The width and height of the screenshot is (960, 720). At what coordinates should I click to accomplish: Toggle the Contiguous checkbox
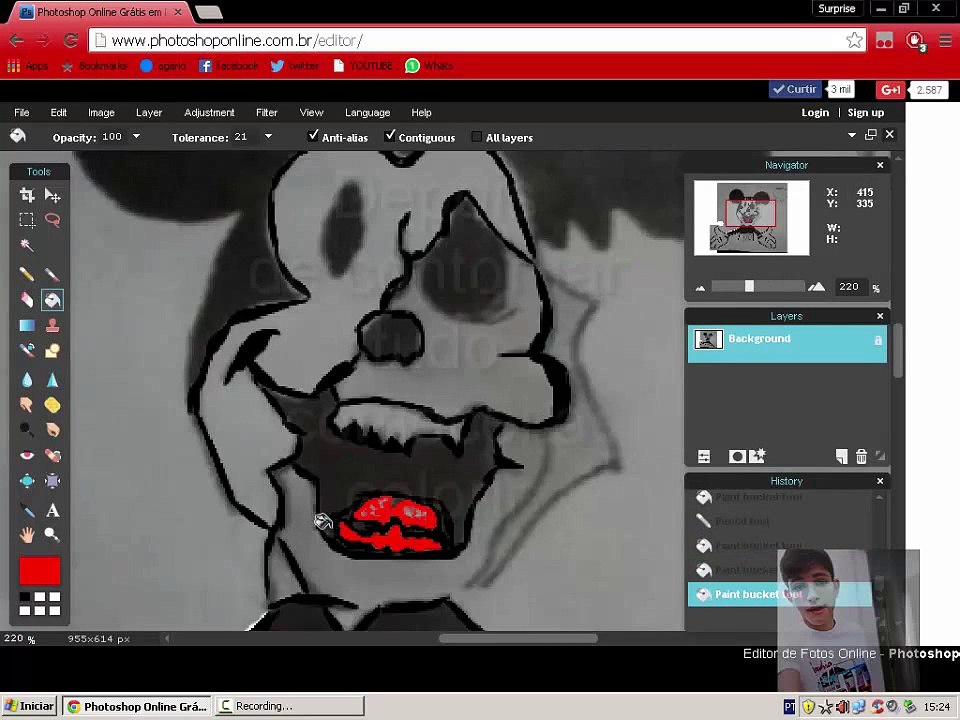(x=390, y=136)
